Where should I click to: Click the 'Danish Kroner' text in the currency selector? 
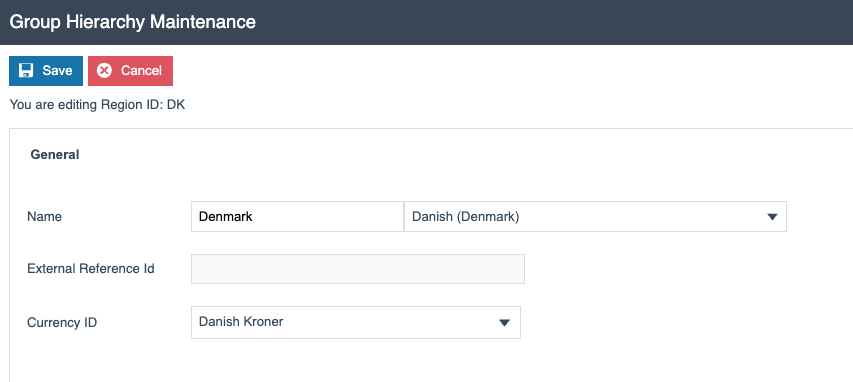click(241, 322)
